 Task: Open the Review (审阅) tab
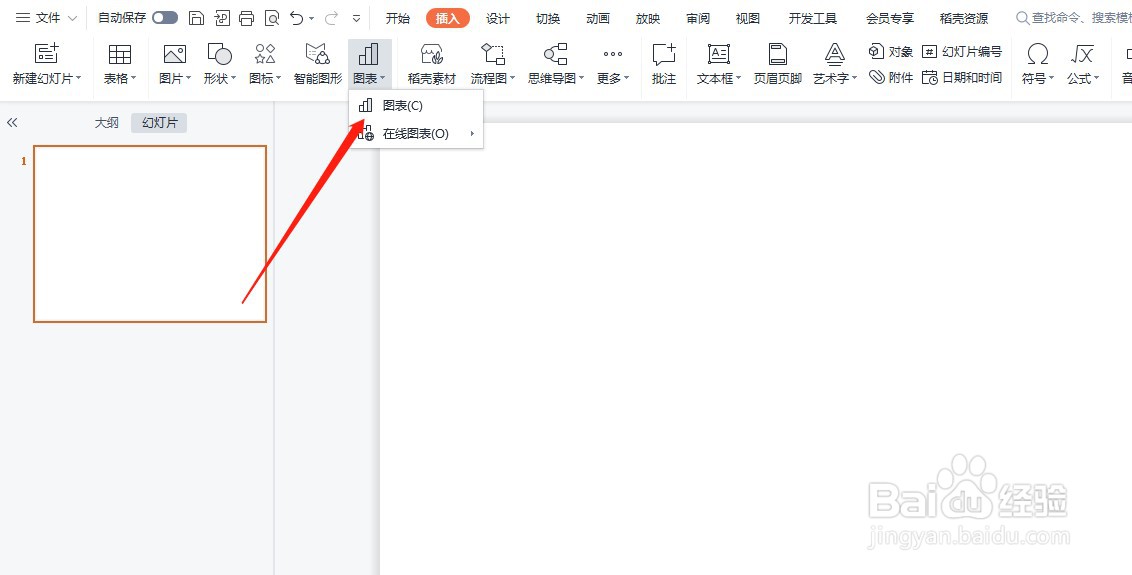(x=697, y=18)
